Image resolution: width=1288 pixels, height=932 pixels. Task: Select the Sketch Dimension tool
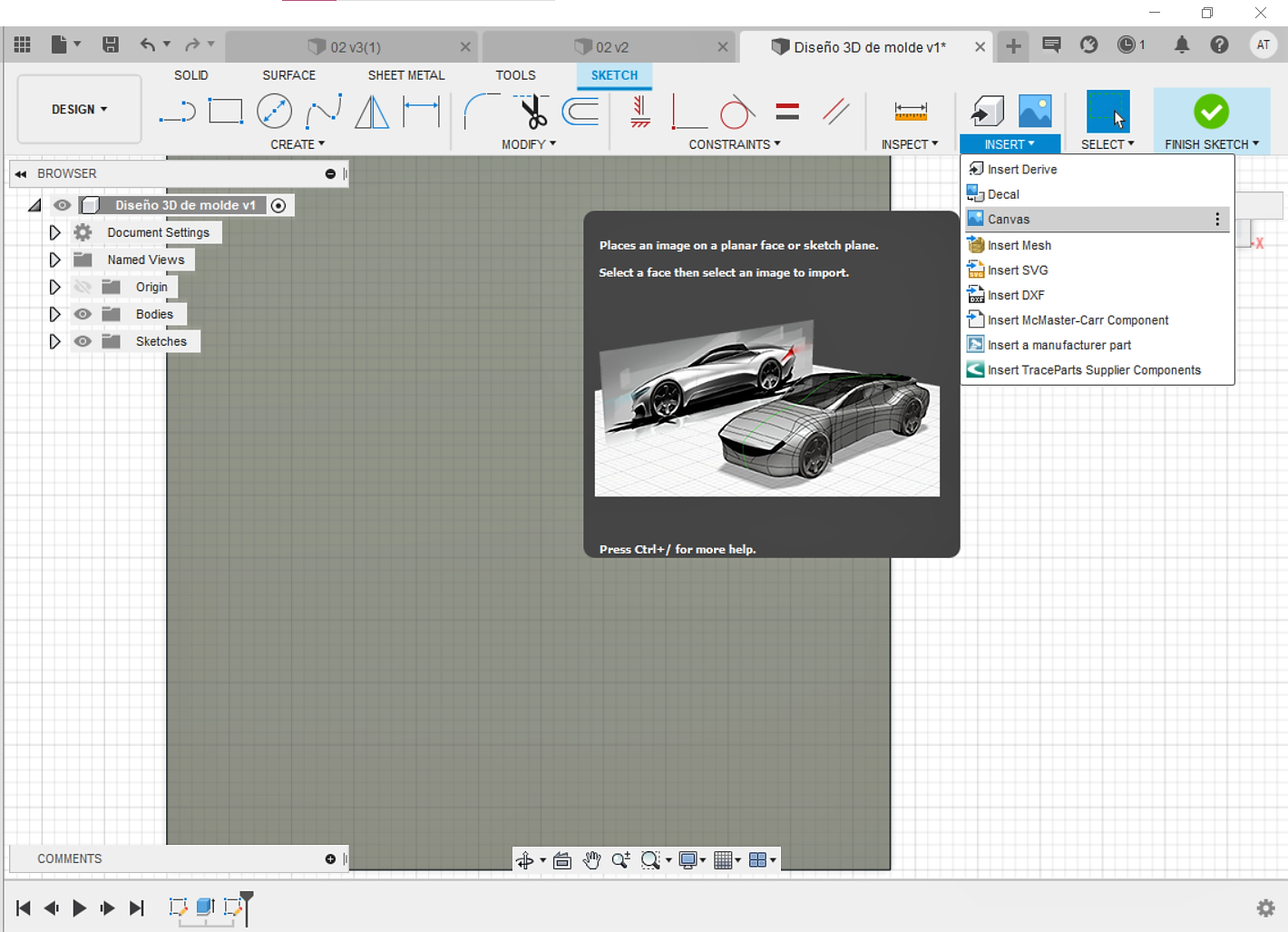[x=422, y=112]
